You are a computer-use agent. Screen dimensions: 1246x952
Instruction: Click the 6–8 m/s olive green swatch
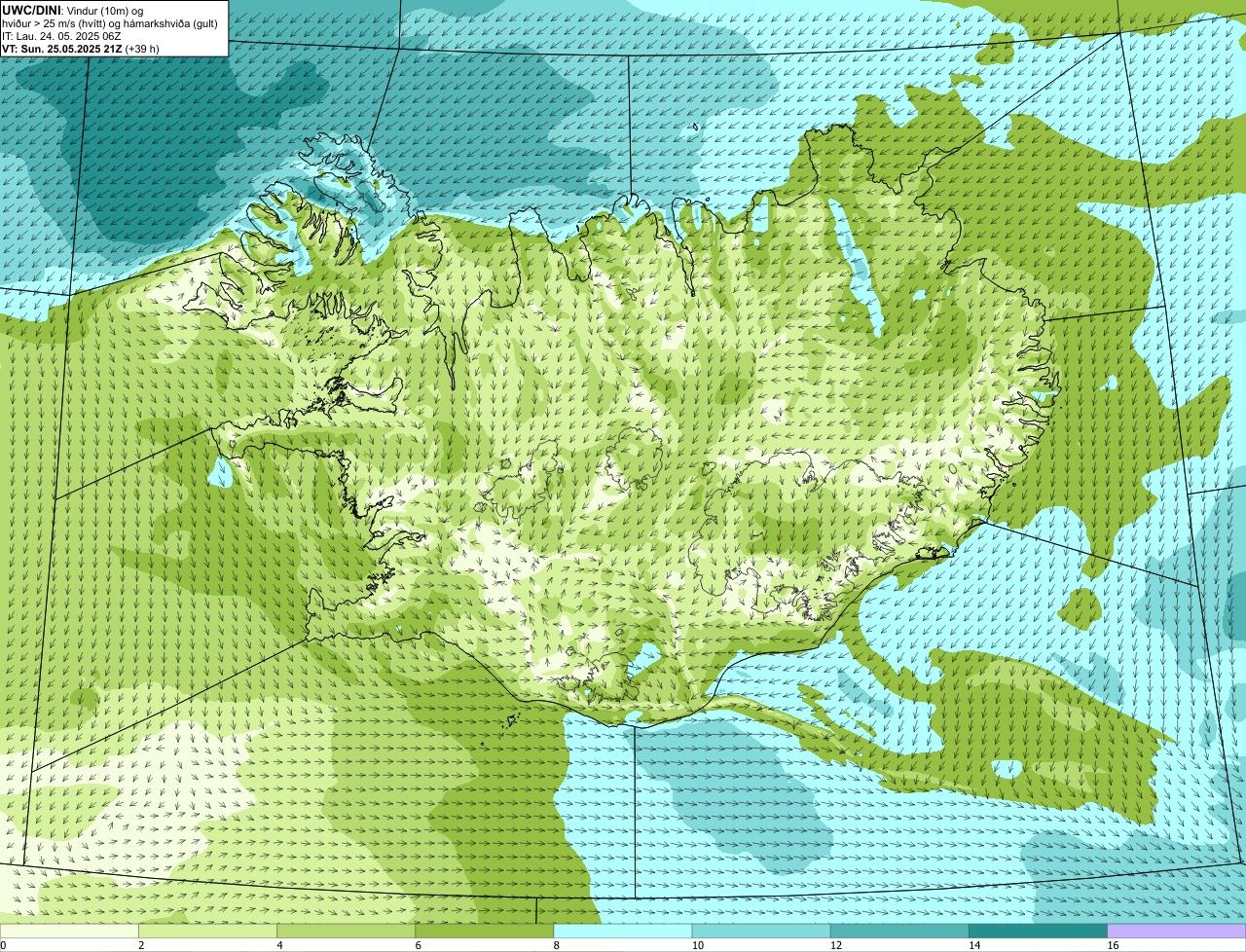coord(484,932)
